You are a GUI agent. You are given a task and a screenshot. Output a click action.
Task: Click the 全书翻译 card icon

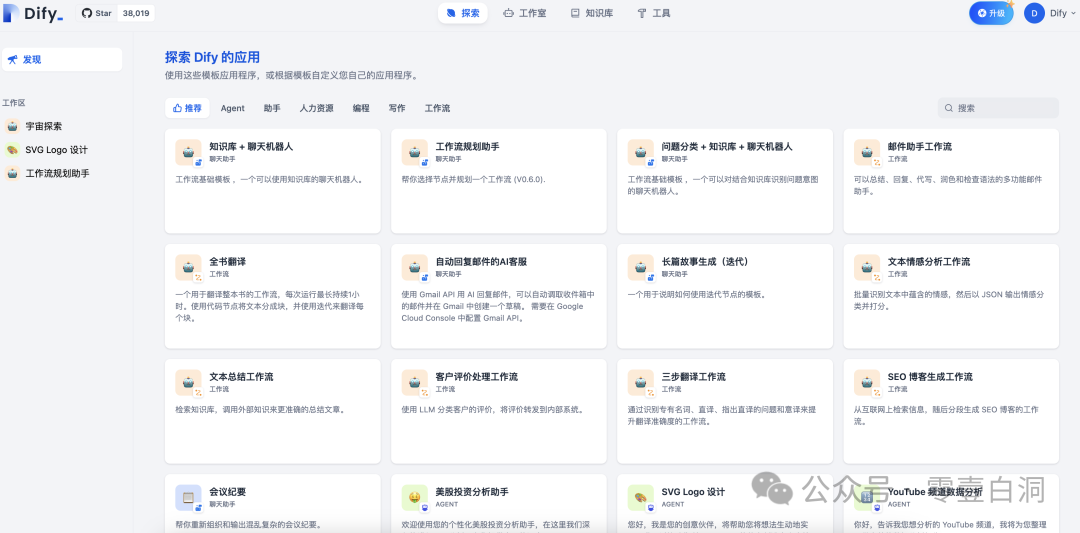point(188,267)
